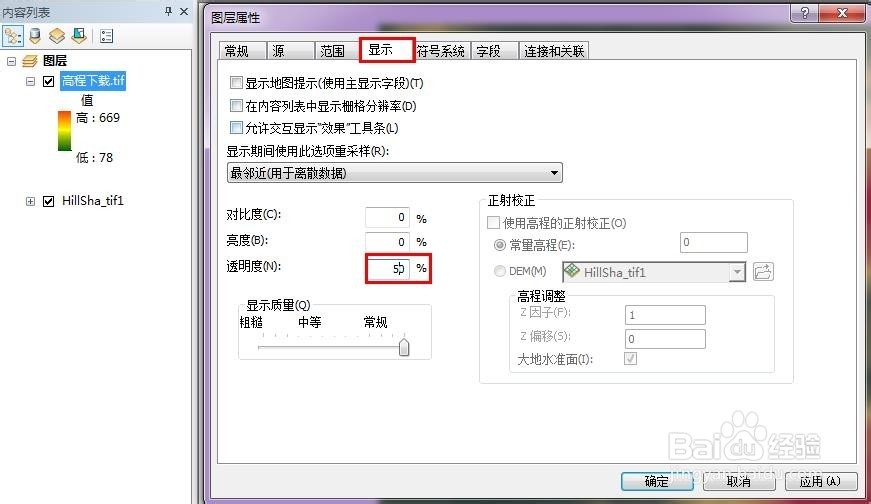Click the 显示质量 slider handle

(x=404, y=347)
